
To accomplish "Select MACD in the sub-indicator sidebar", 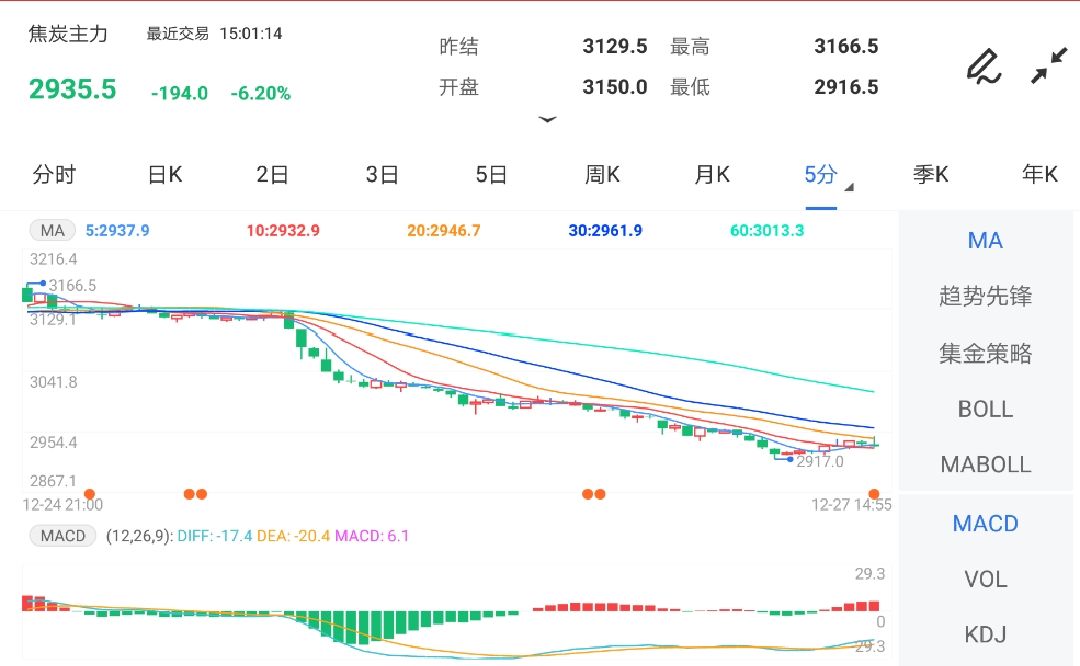I will [x=986, y=523].
